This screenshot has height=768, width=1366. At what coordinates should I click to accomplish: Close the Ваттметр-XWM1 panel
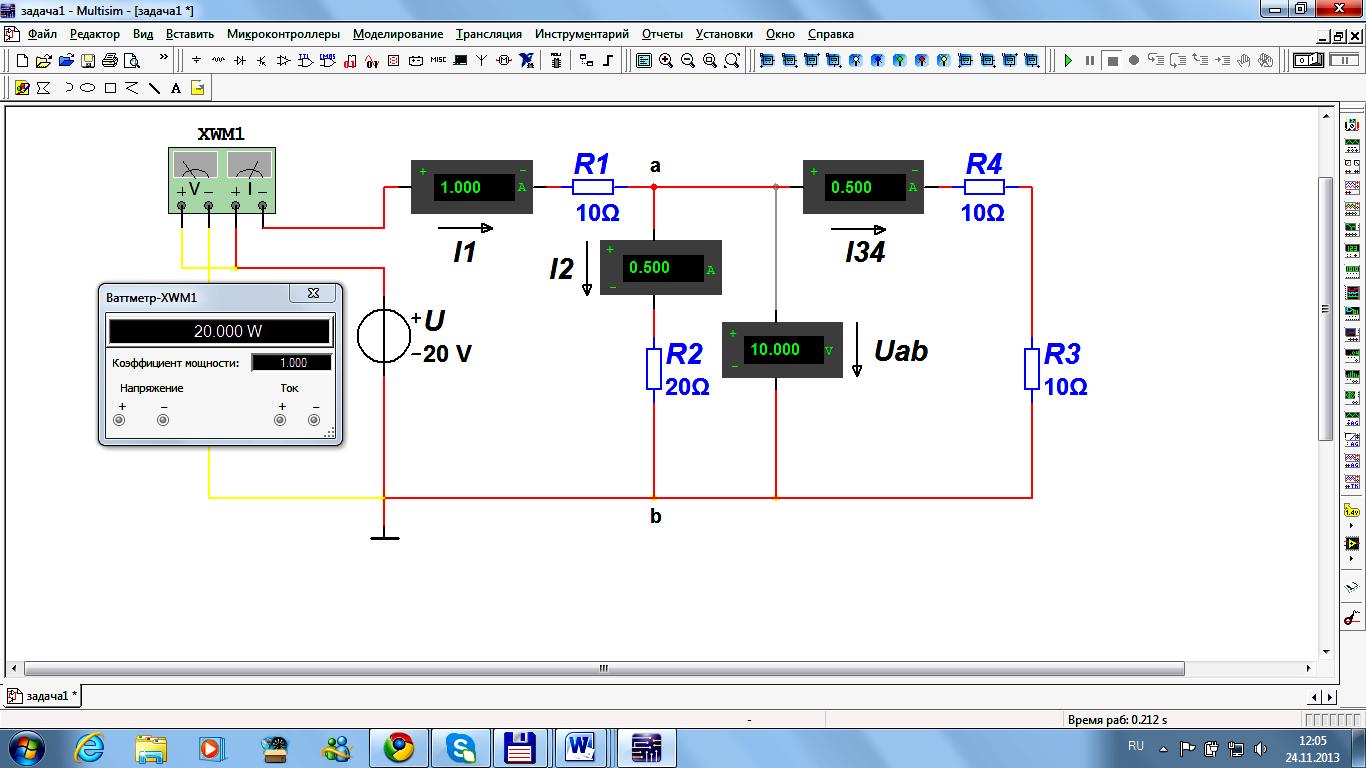313,294
